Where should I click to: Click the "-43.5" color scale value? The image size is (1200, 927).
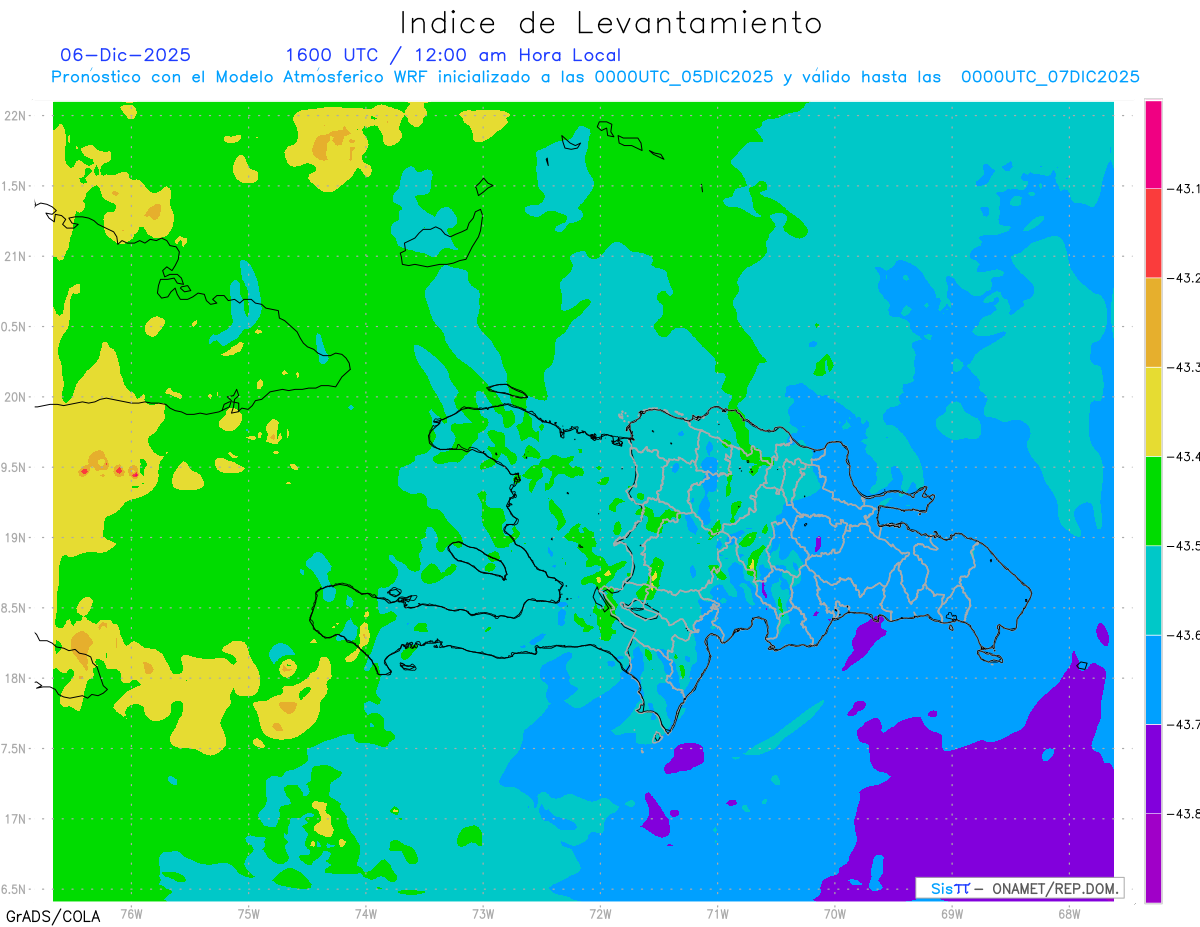click(x=1184, y=545)
